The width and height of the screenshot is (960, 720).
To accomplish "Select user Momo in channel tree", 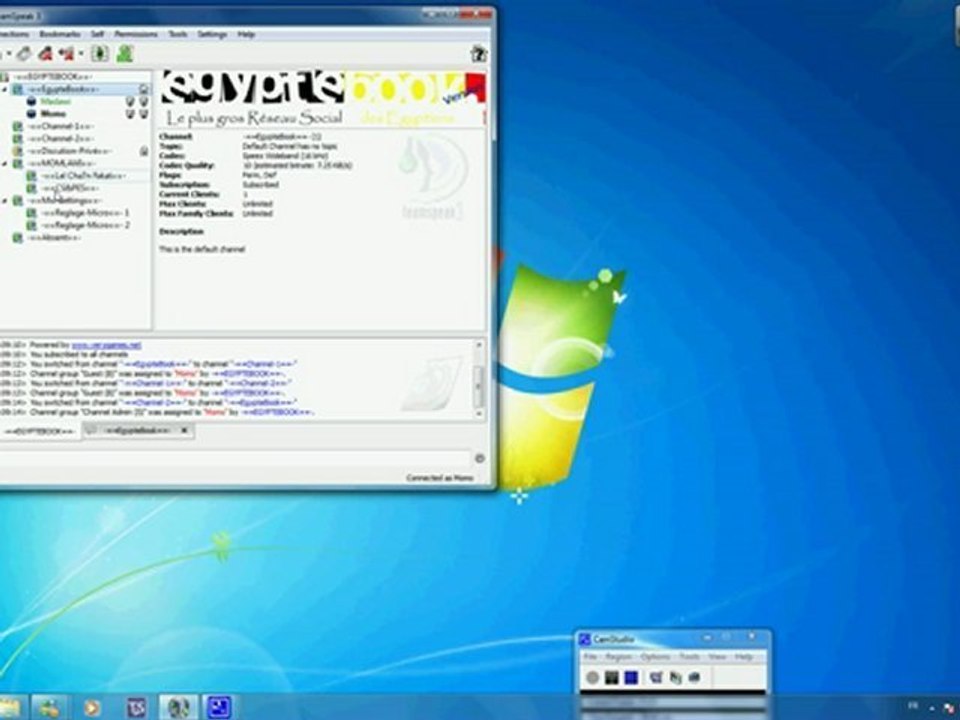I will tap(53, 114).
